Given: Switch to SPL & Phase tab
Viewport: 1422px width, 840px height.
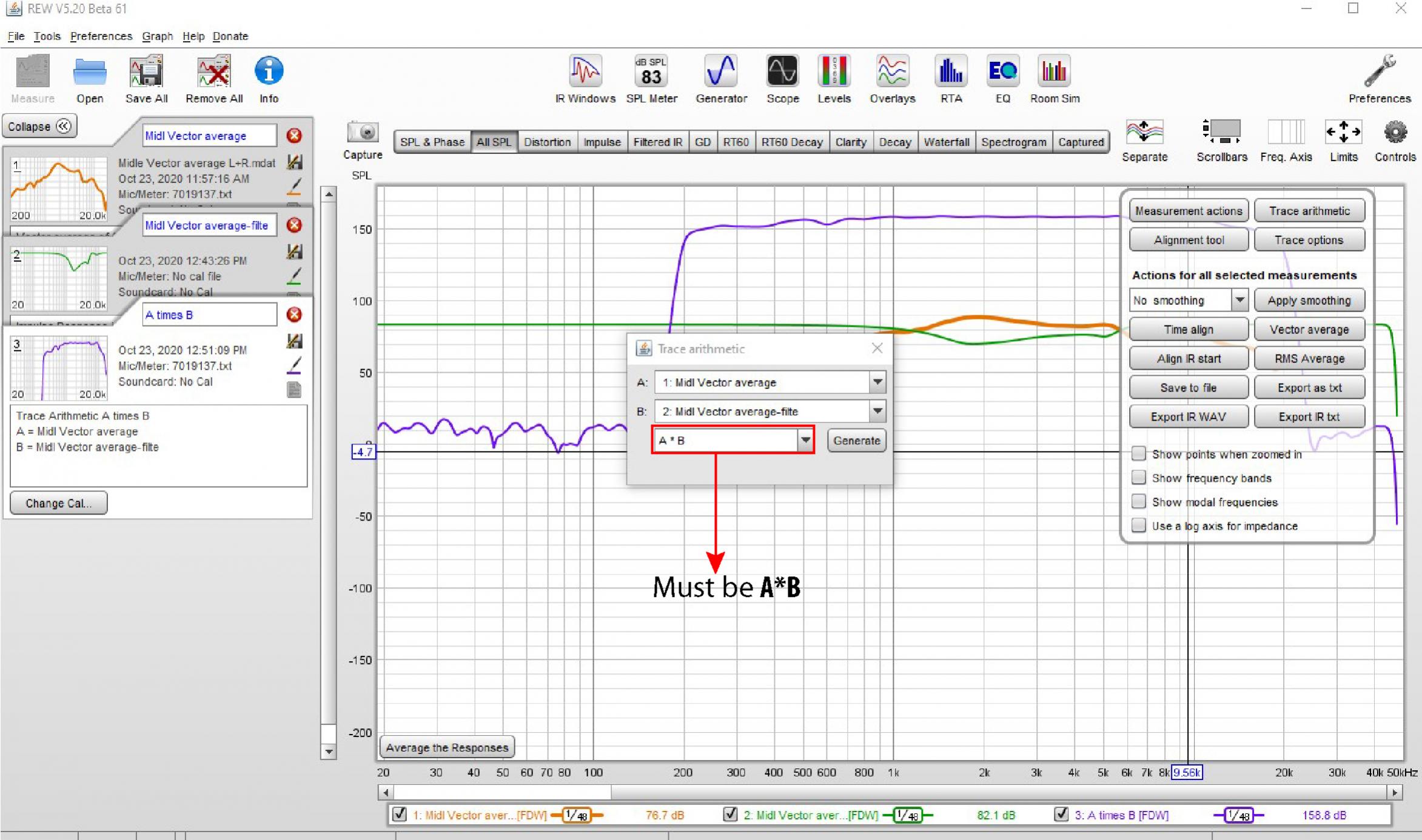Looking at the screenshot, I should pyautogui.click(x=432, y=142).
